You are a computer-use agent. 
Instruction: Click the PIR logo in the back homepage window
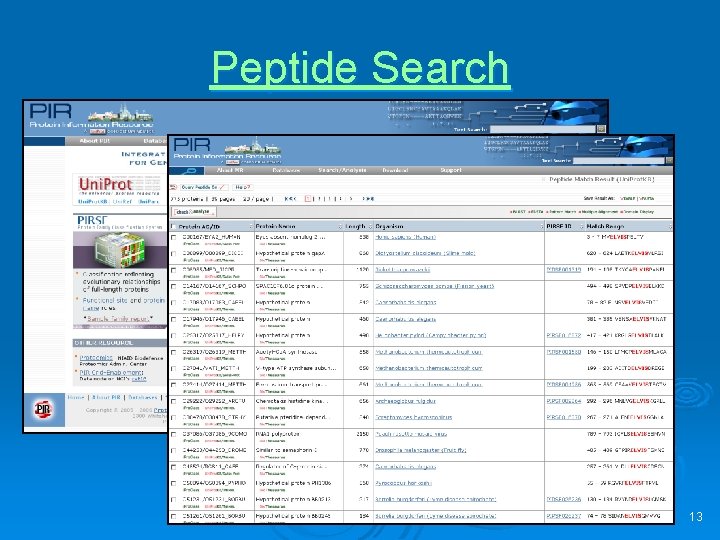(51, 111)
